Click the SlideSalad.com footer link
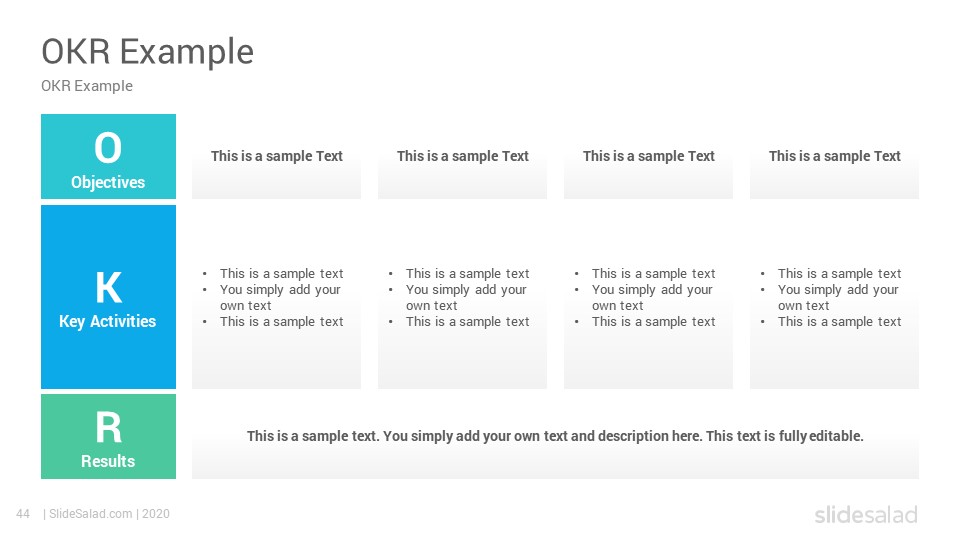 [91, 514]
